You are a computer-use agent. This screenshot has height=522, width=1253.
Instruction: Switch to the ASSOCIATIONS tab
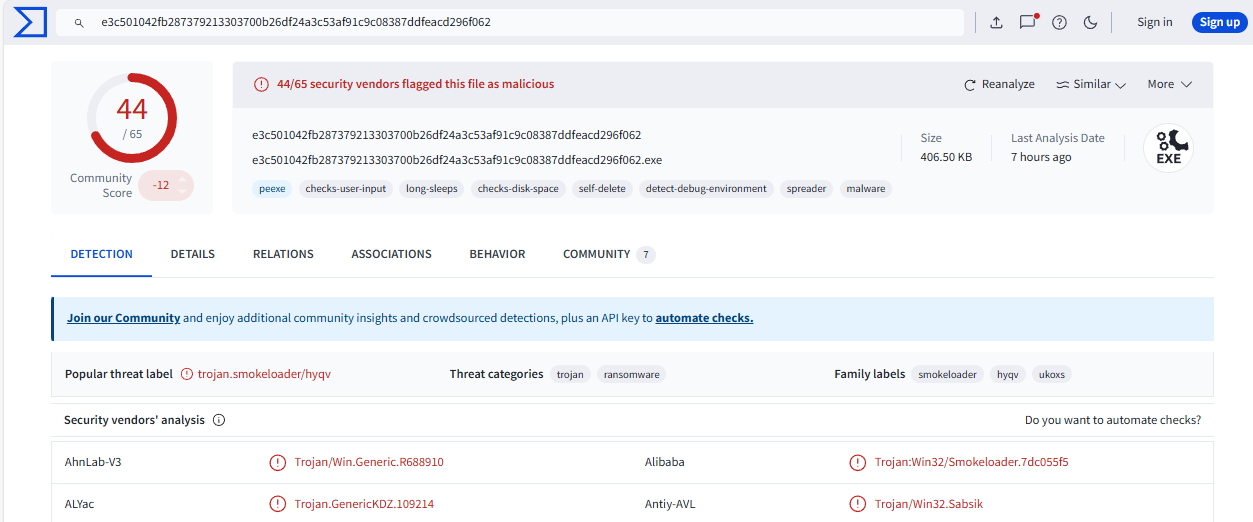(391, 254)
